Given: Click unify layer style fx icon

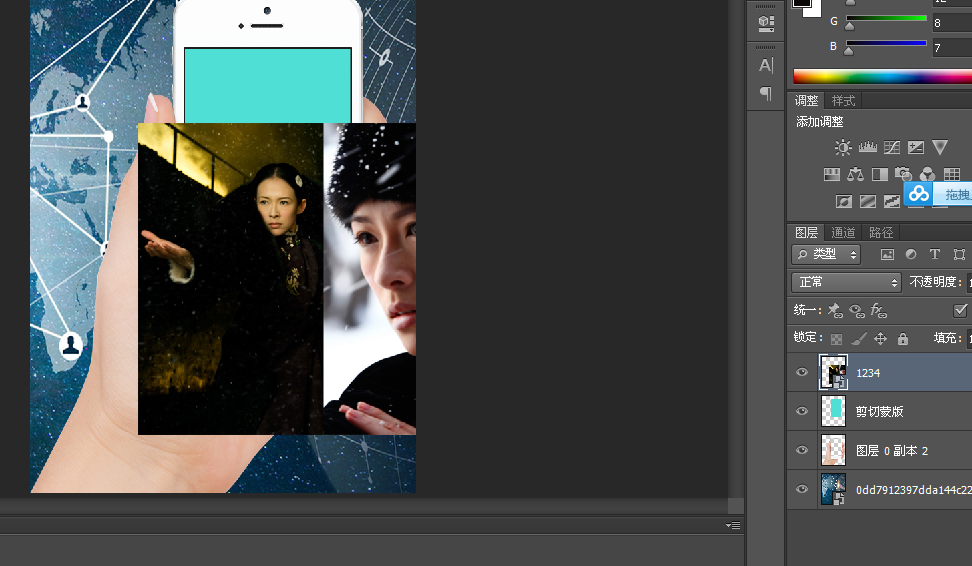Looking at the screenshot, I should coord(878,310).
